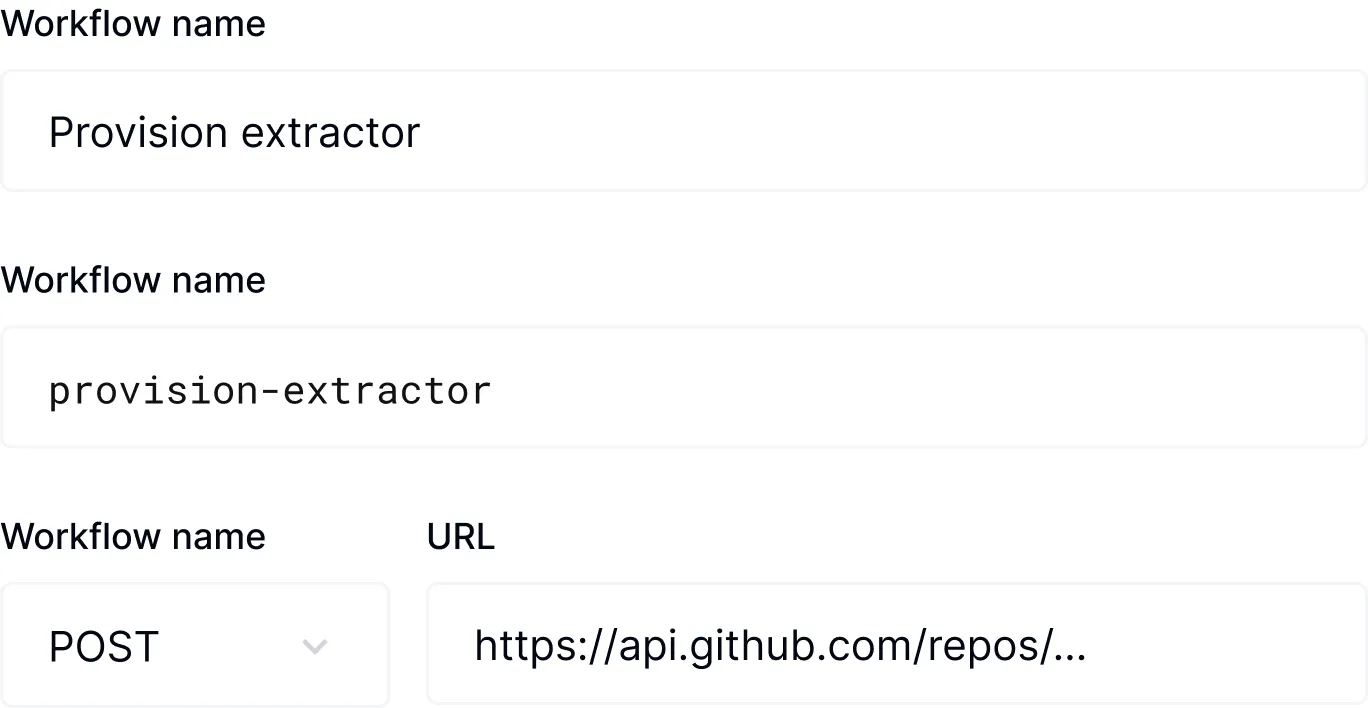Click the Workflow name label above provision-extractor slug
This screenshot has height=708, width=1368.
[133, 280]
